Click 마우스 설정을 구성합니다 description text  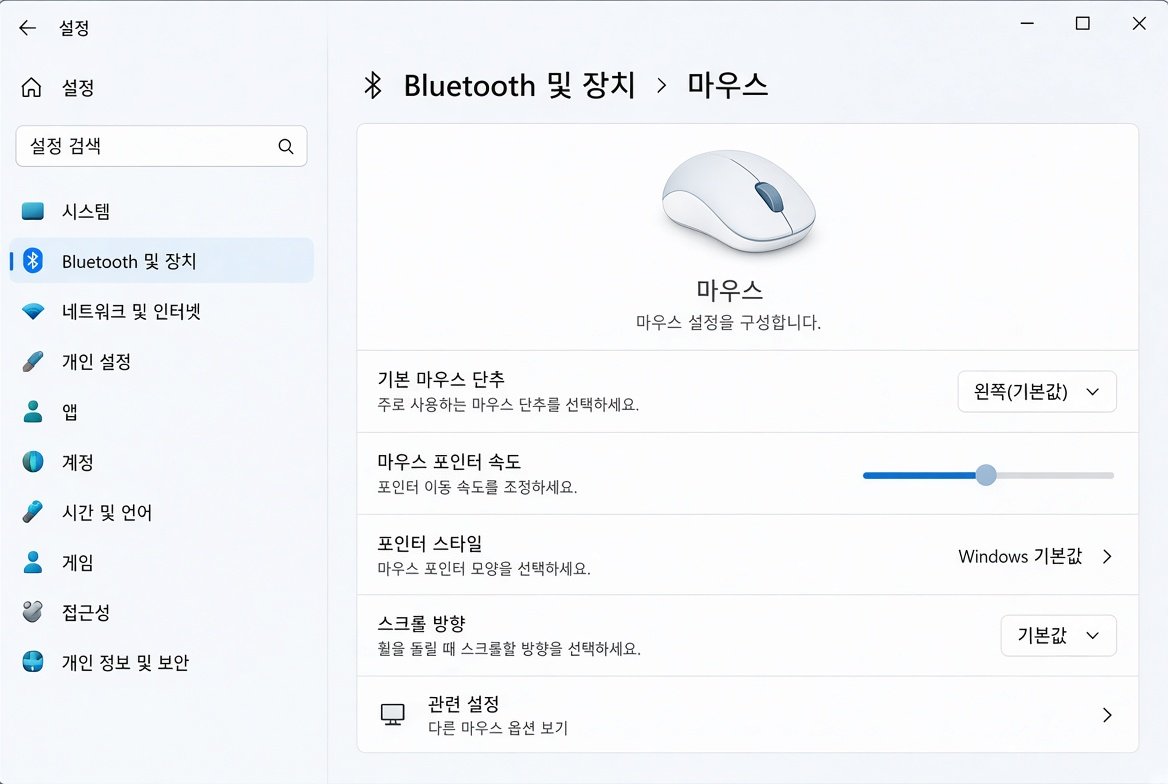729,323
